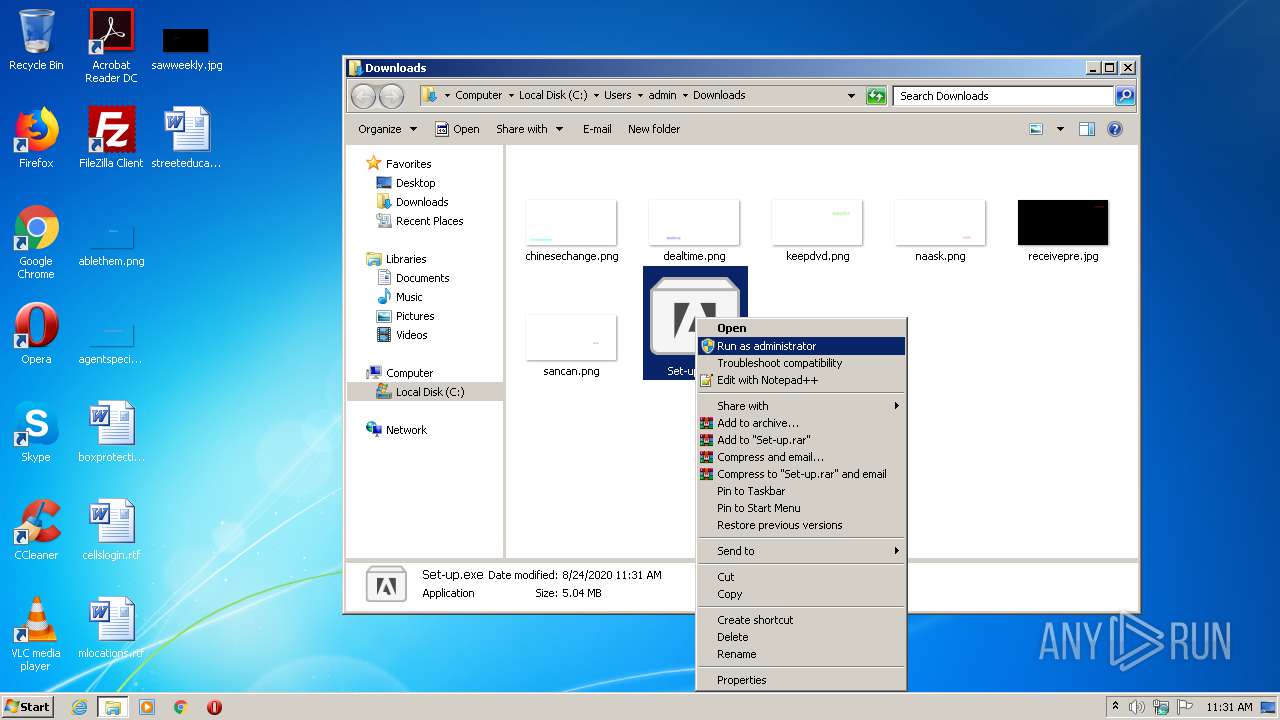Click the Users breadcrumb in address bar
The image size is (1280, 720).
(617, 96)
